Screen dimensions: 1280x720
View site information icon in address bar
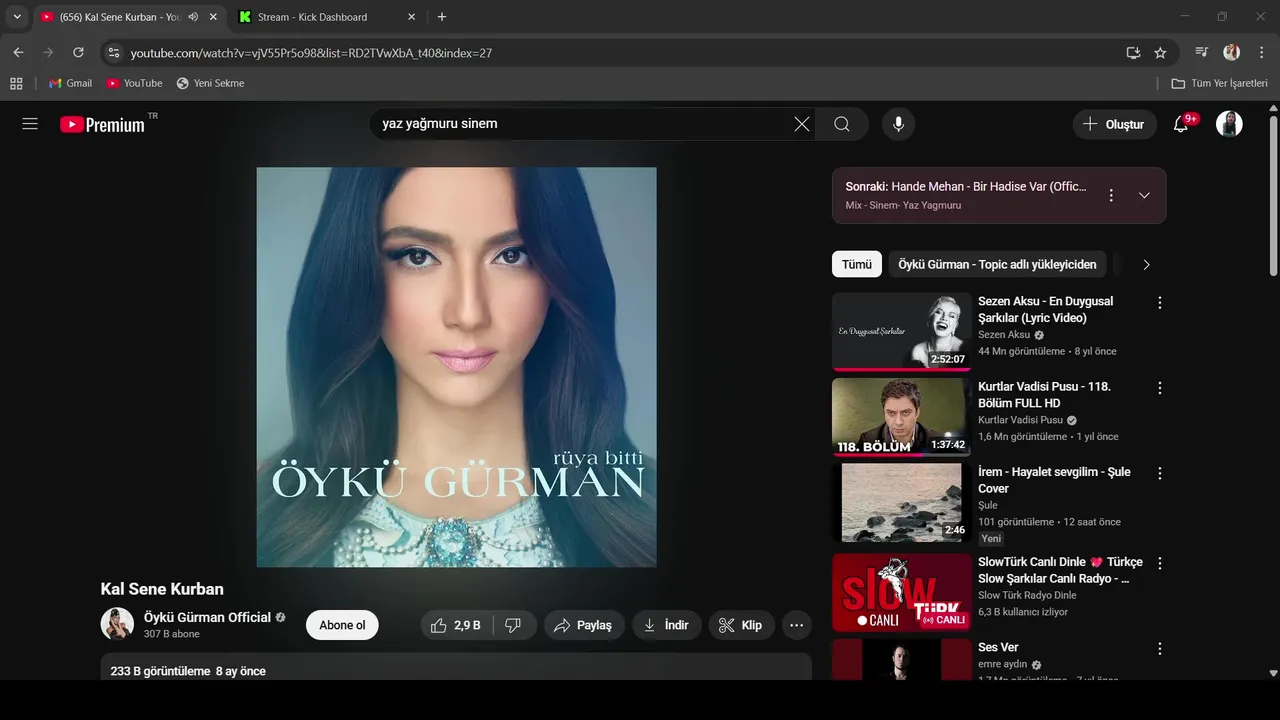(x=113, y=52)
